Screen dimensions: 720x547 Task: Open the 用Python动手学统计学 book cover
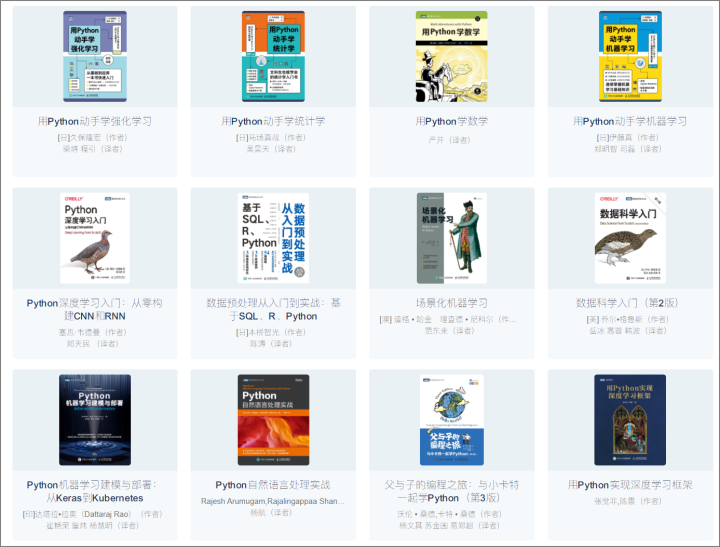pyautogui.click(x=273, y=56)
